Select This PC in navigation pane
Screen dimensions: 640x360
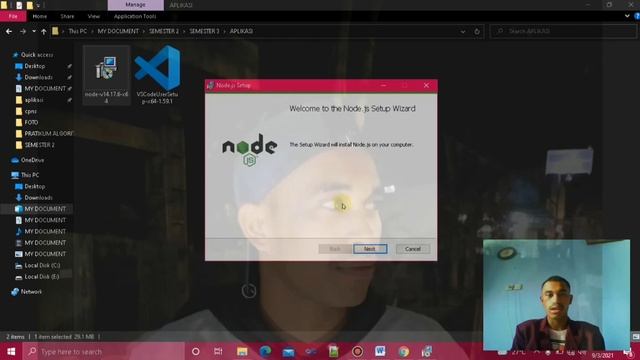[x=30, y=175]
